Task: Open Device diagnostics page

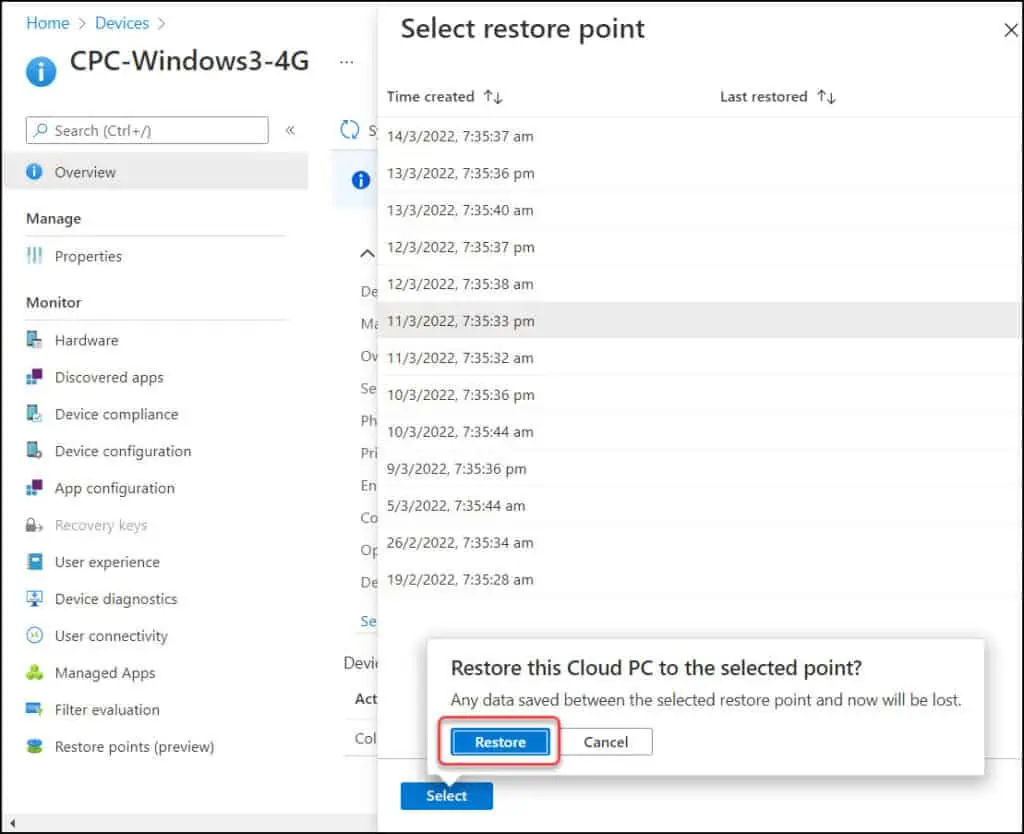Action: 116,599
